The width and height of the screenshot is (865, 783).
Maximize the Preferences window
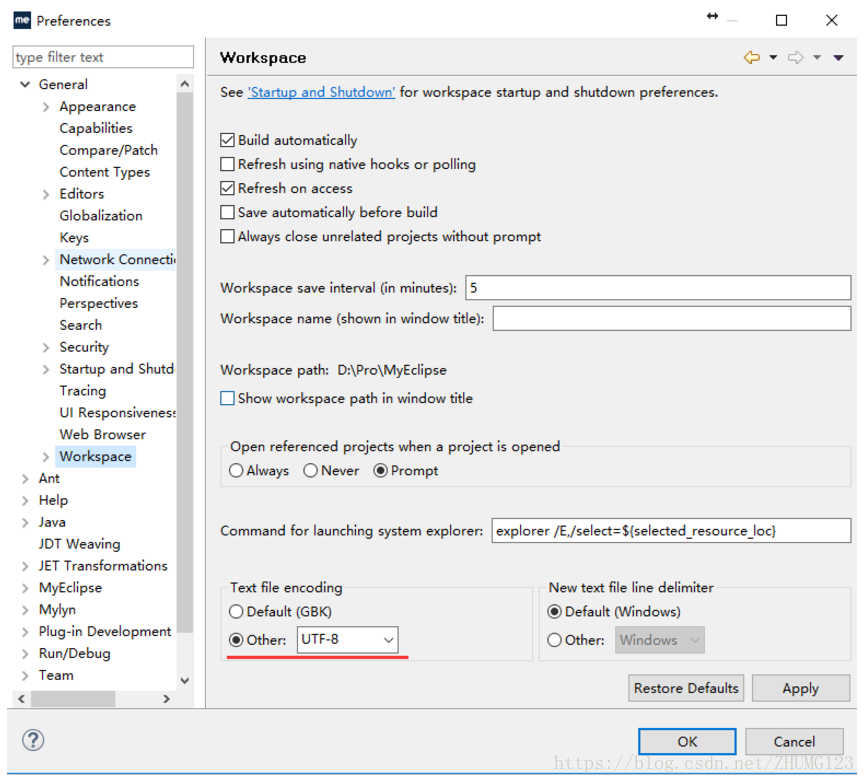tap(781, 20)
